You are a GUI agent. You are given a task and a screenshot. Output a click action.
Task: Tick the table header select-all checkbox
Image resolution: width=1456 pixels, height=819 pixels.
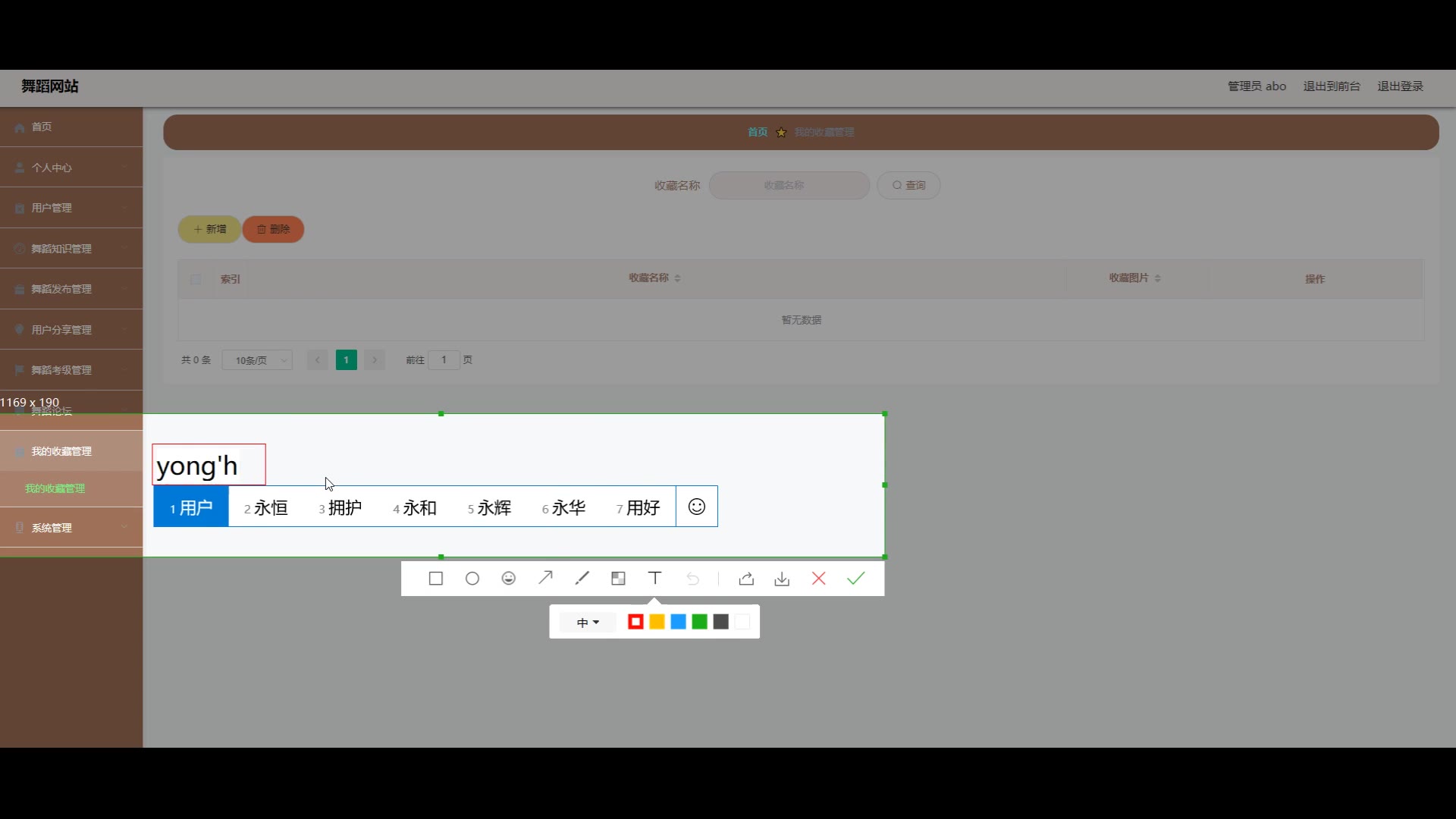pyautogui.click(x=196, y=279)
